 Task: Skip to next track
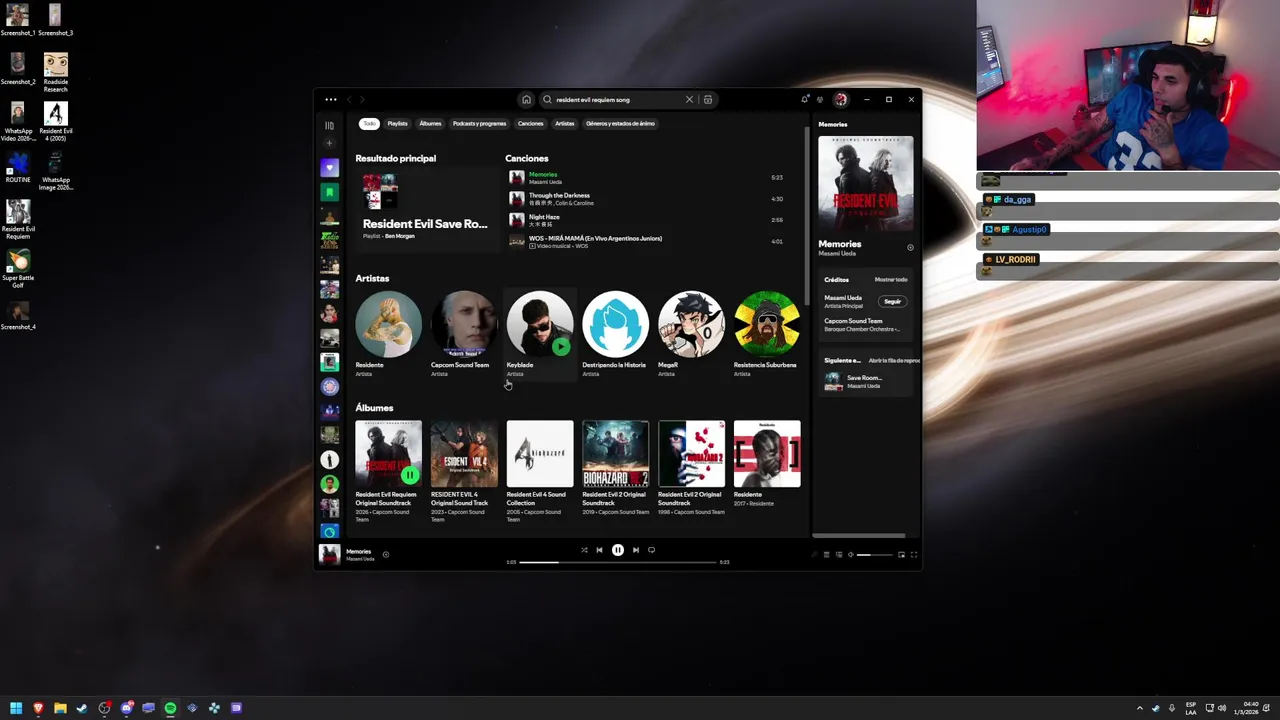[635, 550]
